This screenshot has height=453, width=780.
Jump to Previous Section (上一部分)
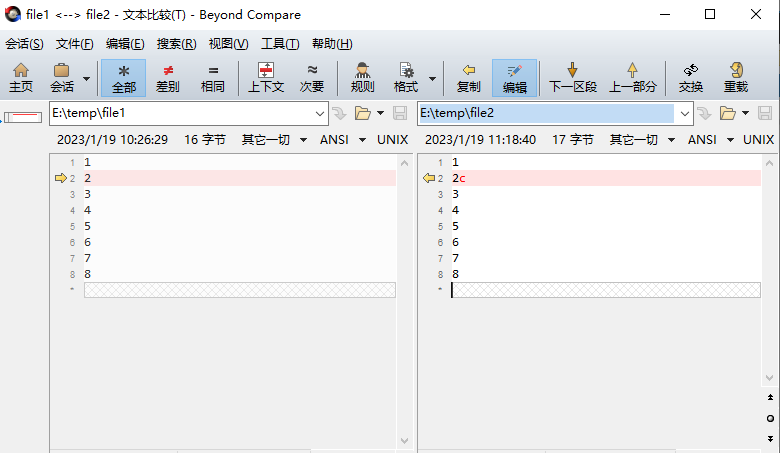(633, 78)
